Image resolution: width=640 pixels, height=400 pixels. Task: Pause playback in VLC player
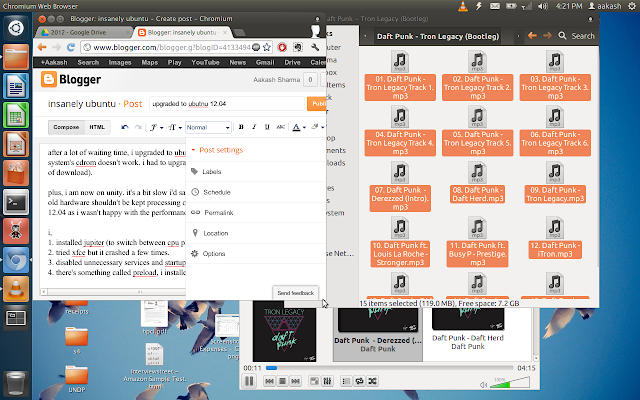click(x=249, y=381)
